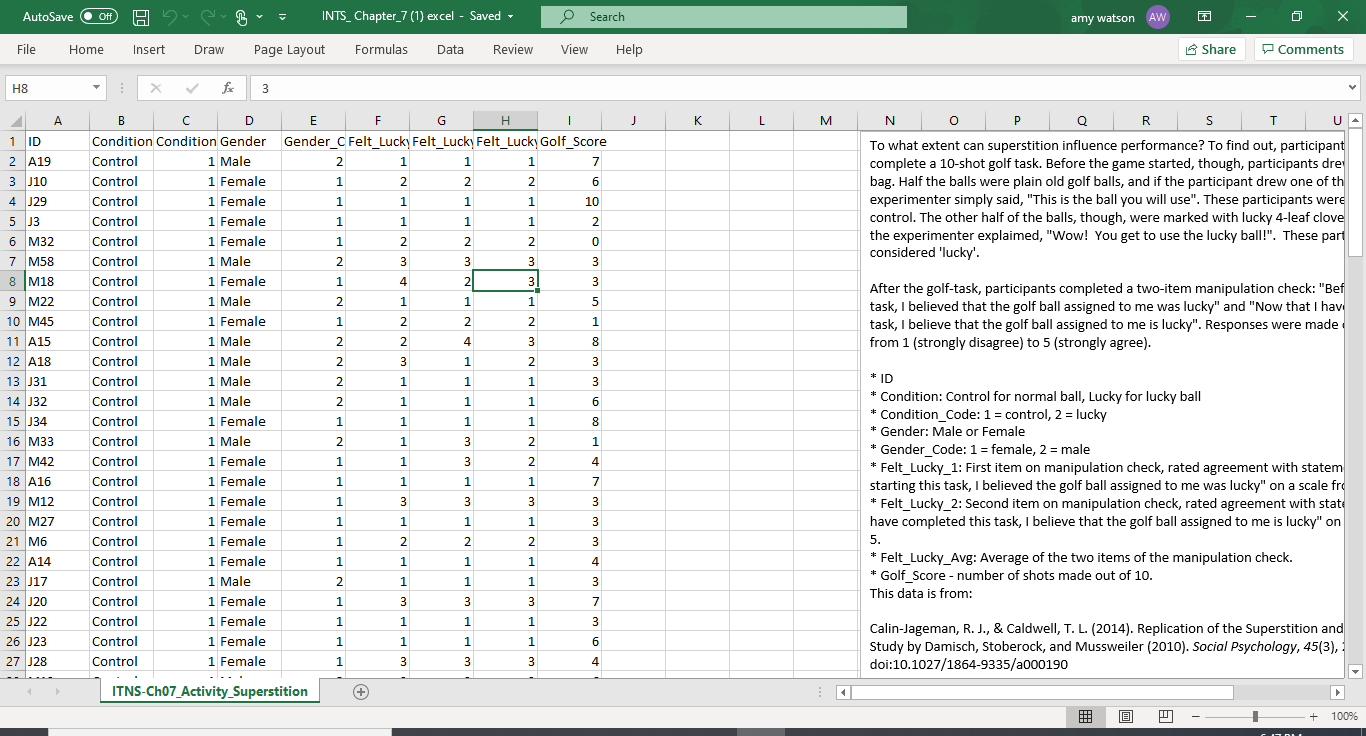Click the Name Box showing H8
This screenshot has width=1366, height=736.
coord(47,88)
